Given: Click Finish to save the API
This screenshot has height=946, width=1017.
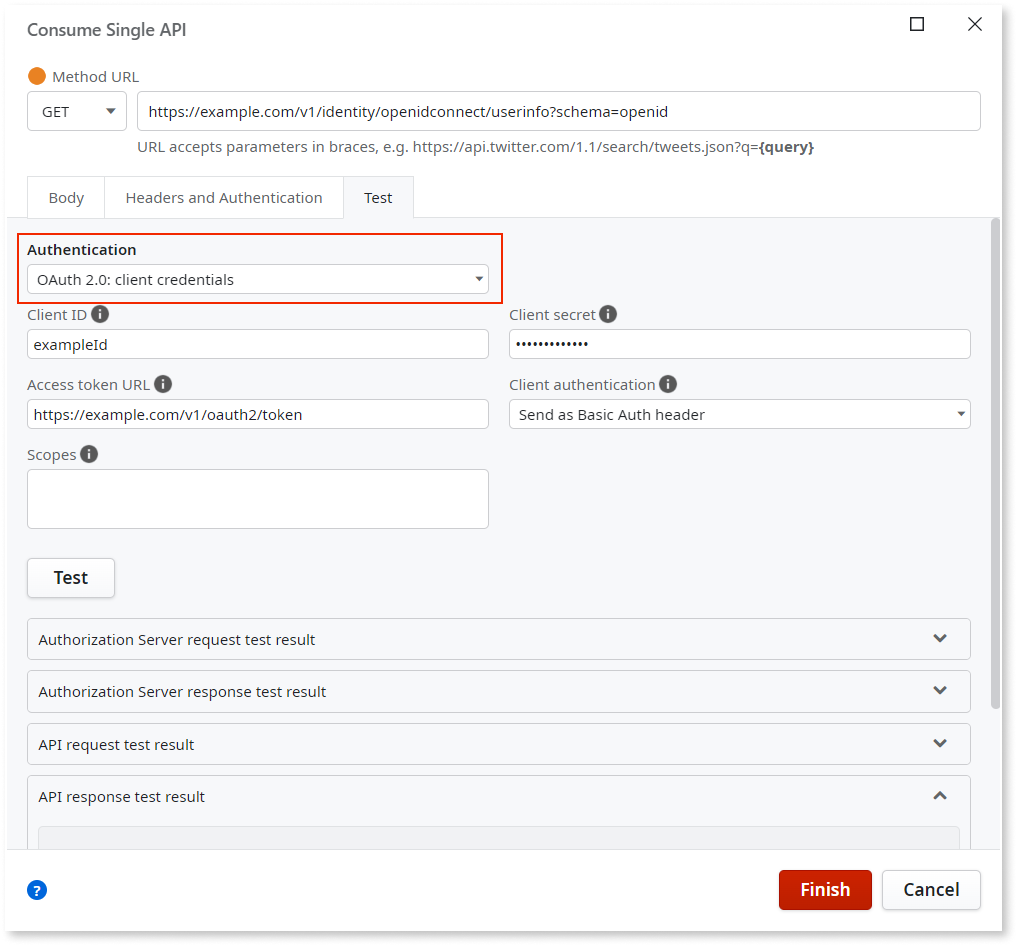Looking at the screenshot, I should (824, 889).
